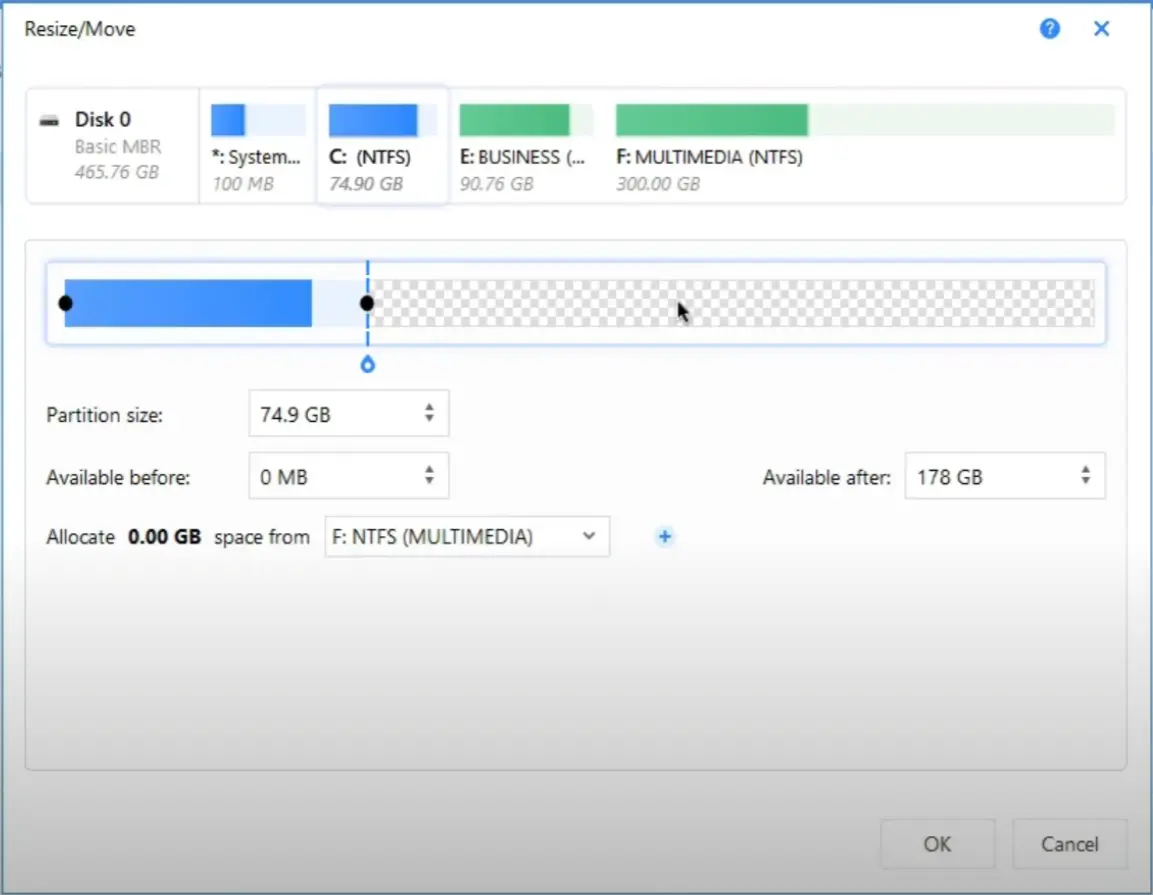Select the System Reserved partition block
The width and height of the screenshot is (1153, 895).
257,140
